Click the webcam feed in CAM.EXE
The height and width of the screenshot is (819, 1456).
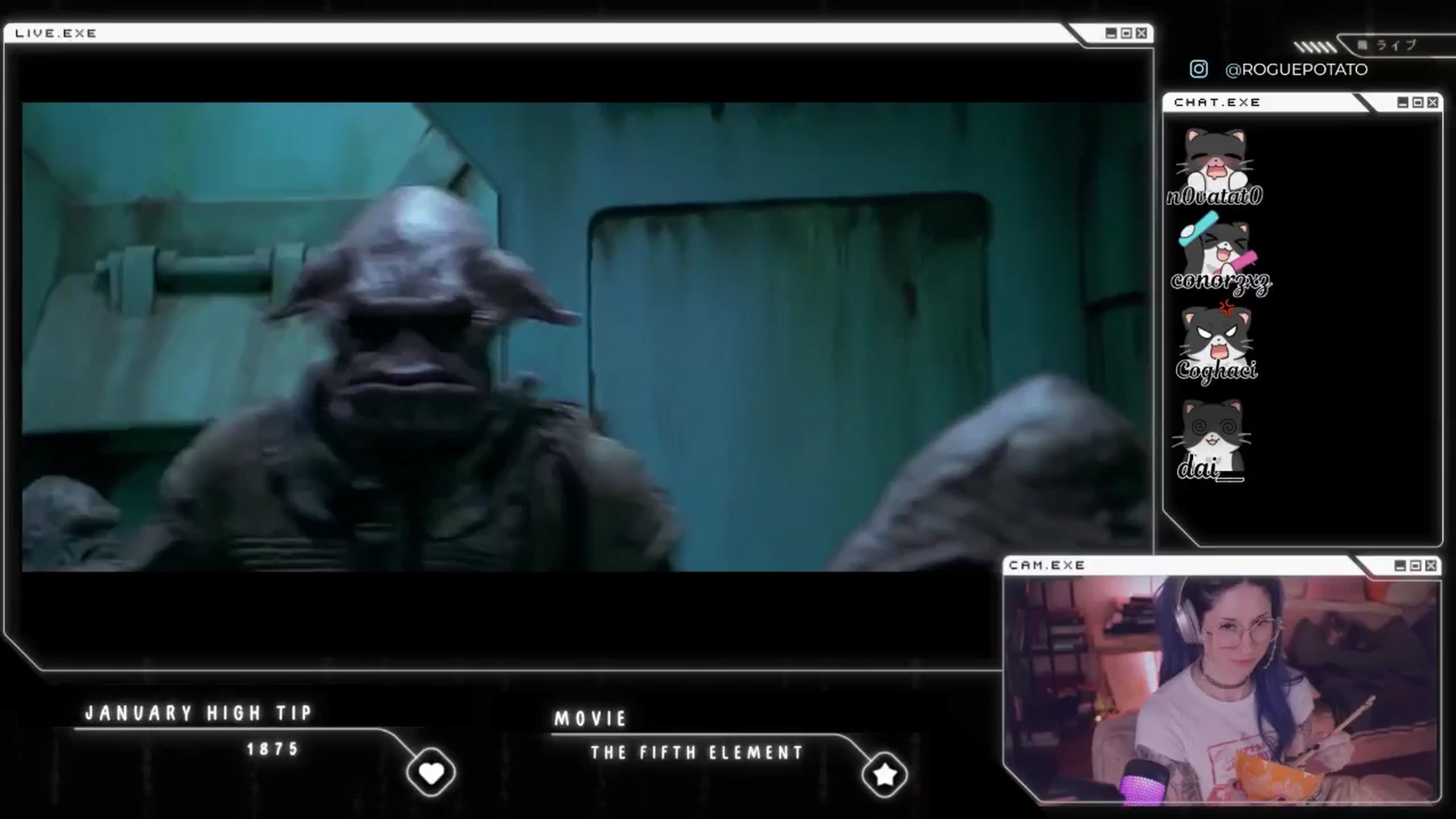[1221, 689]
